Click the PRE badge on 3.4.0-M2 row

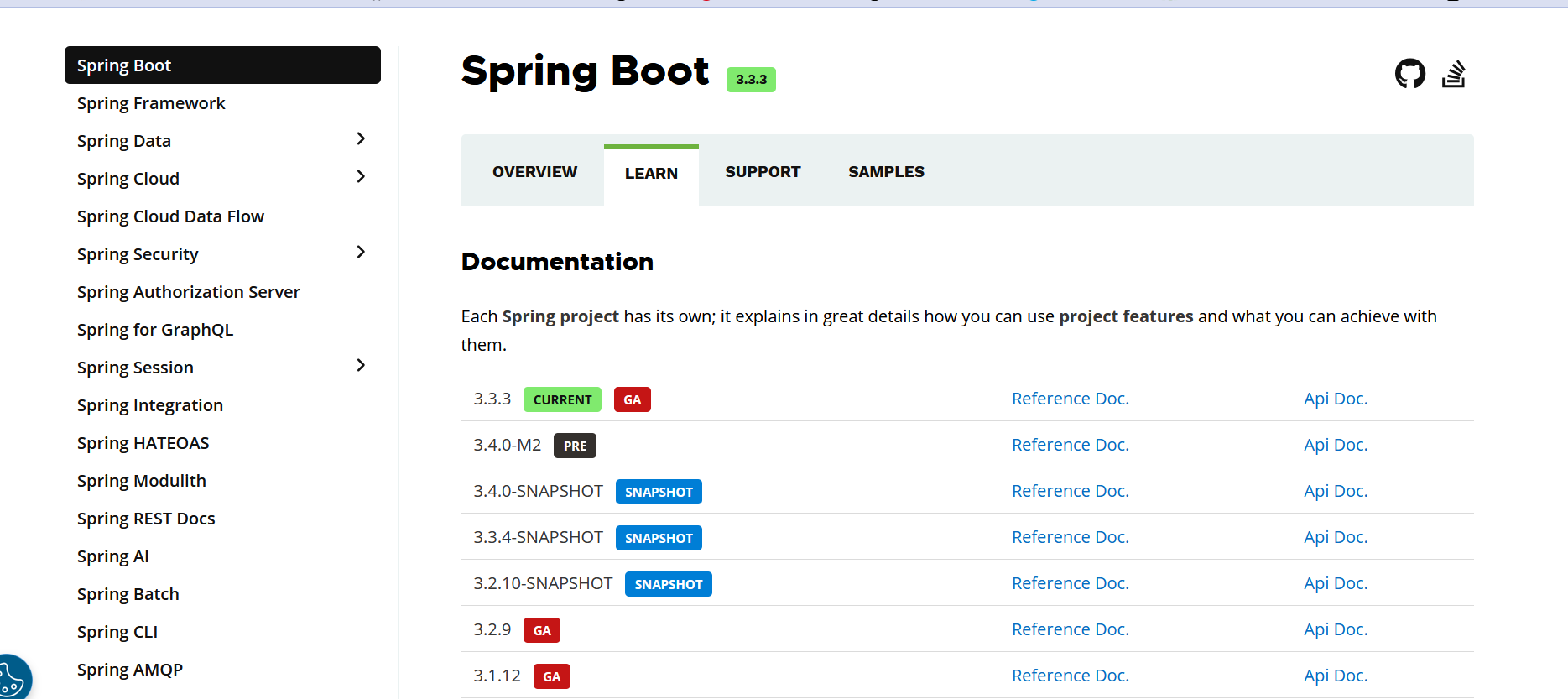click(575, 446)
